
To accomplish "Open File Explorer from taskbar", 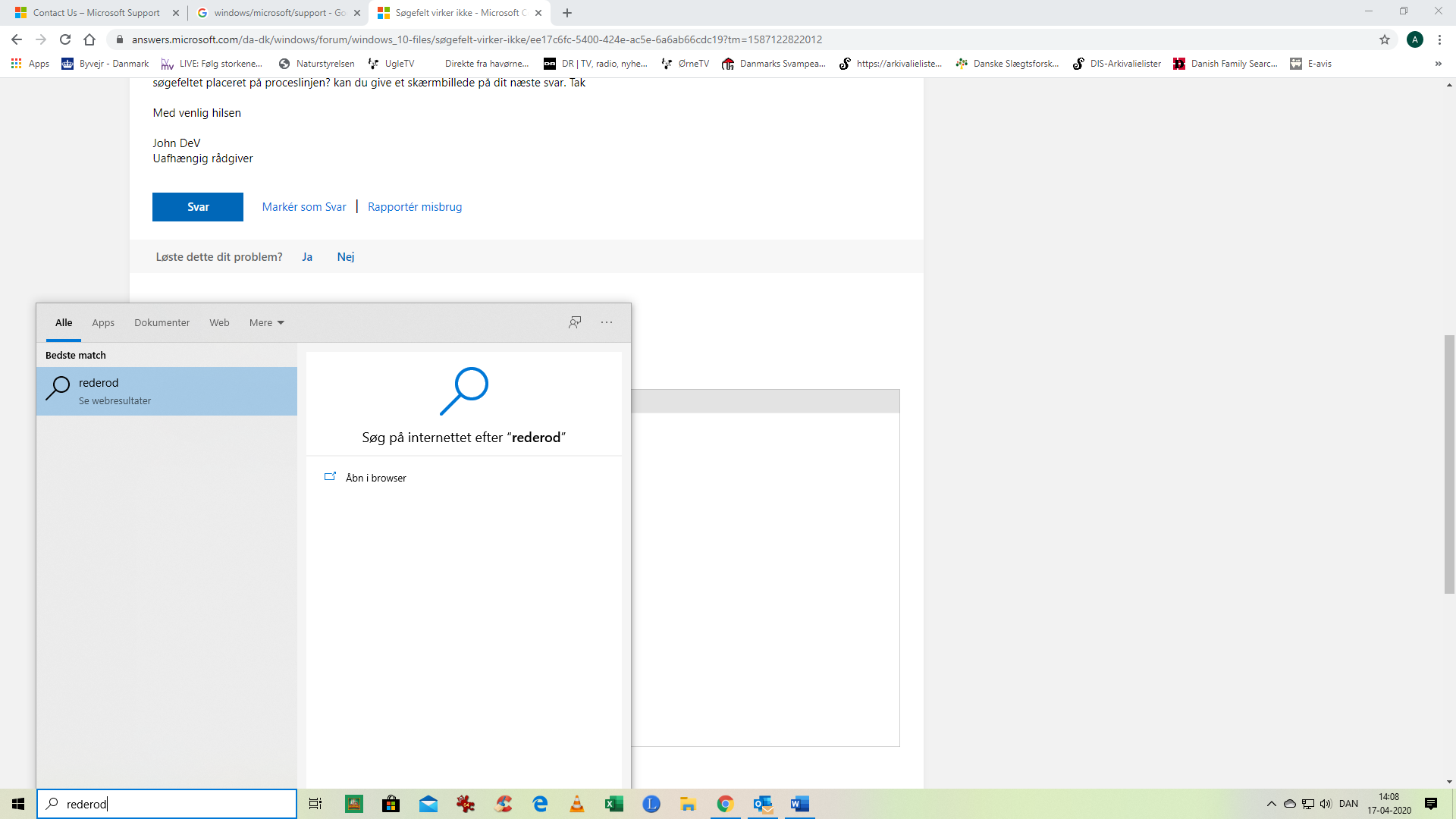I will click(x=688, y=804).
